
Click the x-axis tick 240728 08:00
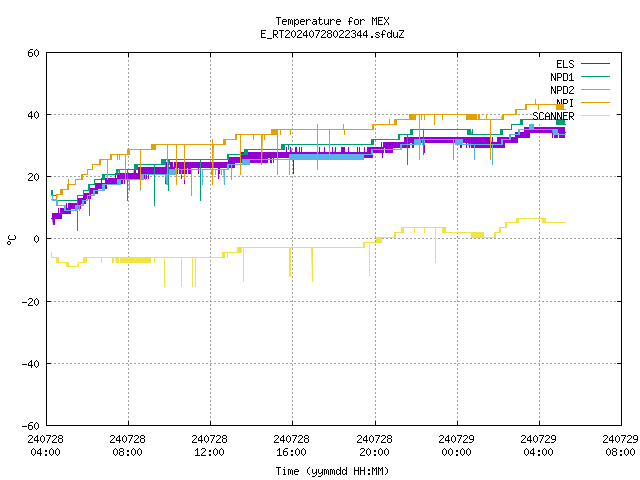[x=127, y=446]
